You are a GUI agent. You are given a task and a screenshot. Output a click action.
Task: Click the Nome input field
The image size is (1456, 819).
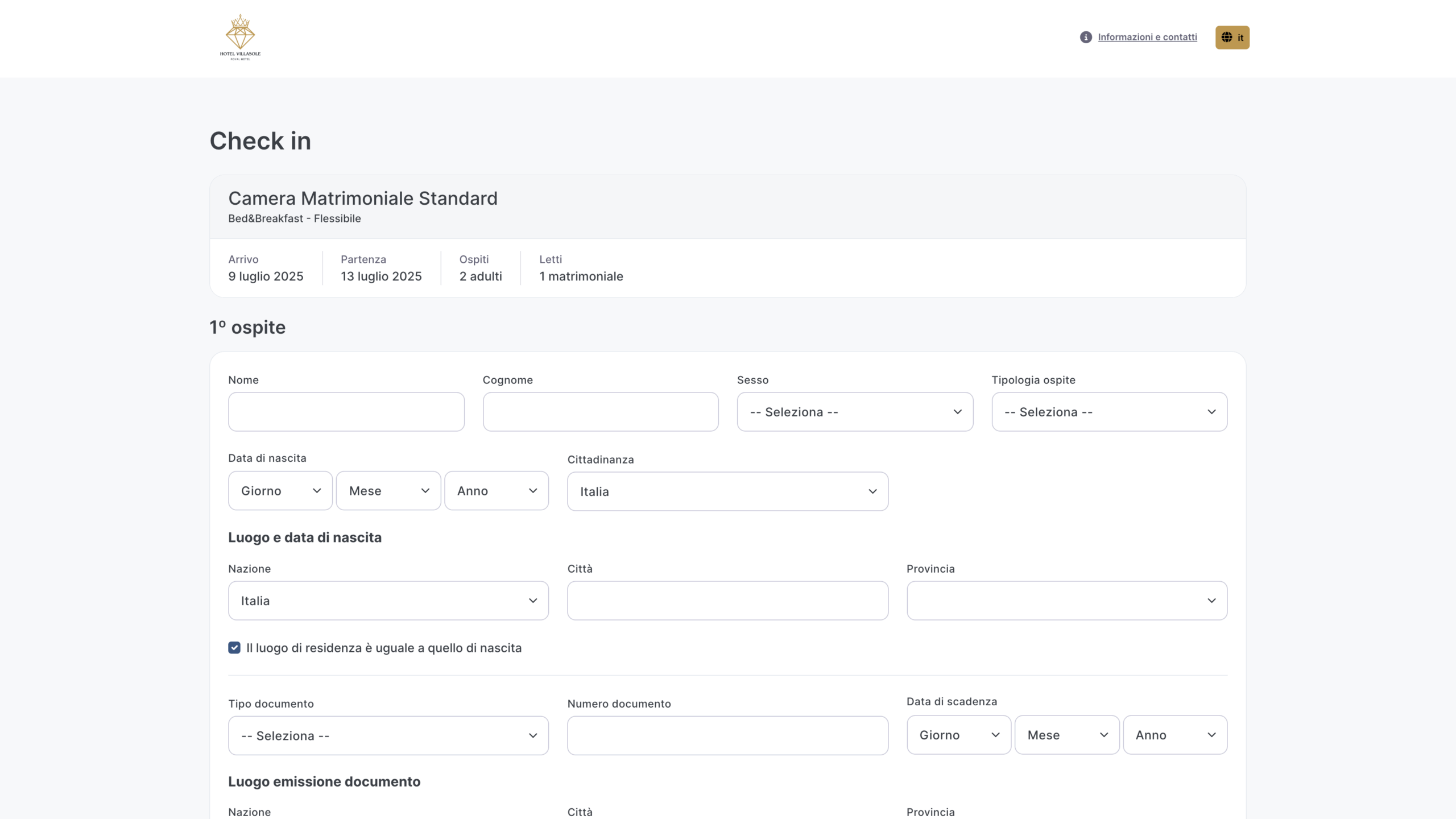(346, 412)
